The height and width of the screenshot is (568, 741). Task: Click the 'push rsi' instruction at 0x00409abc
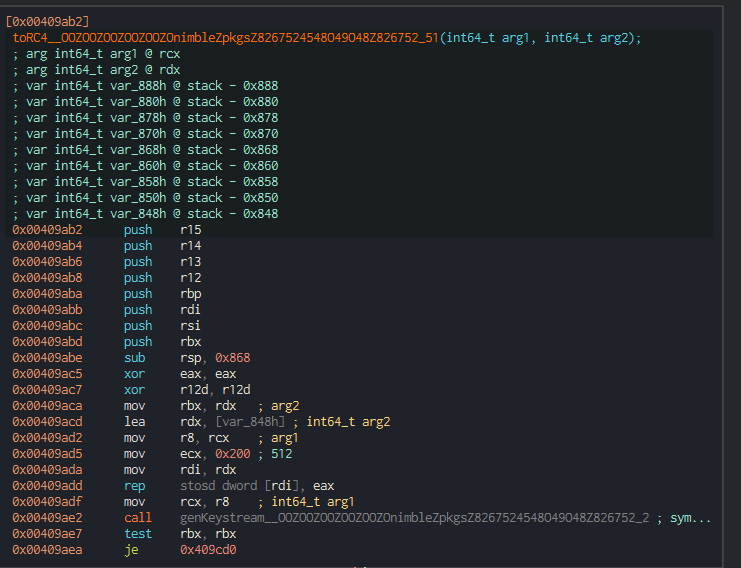tap(162, 326)
